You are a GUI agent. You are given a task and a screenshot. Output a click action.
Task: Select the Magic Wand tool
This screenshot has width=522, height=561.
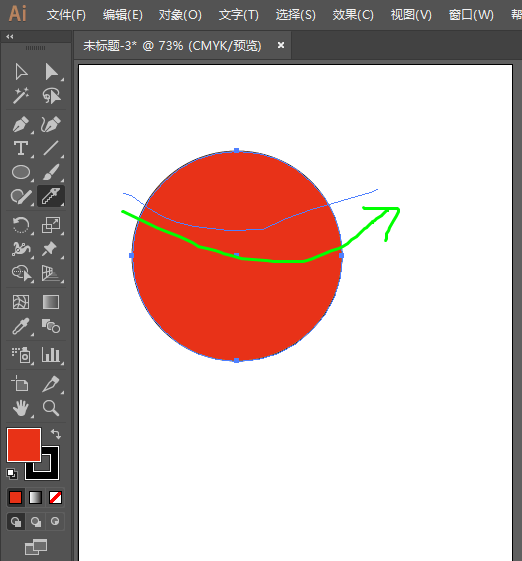tap(21, 96)
